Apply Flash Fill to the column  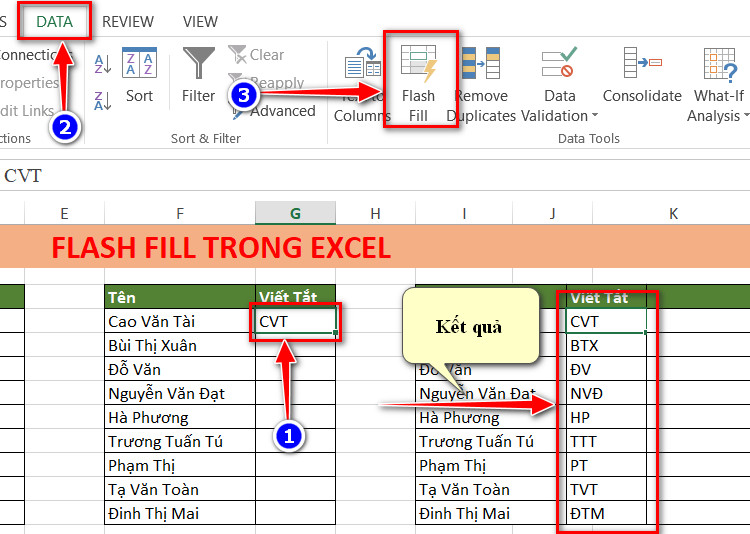click(x=419, y=84)
